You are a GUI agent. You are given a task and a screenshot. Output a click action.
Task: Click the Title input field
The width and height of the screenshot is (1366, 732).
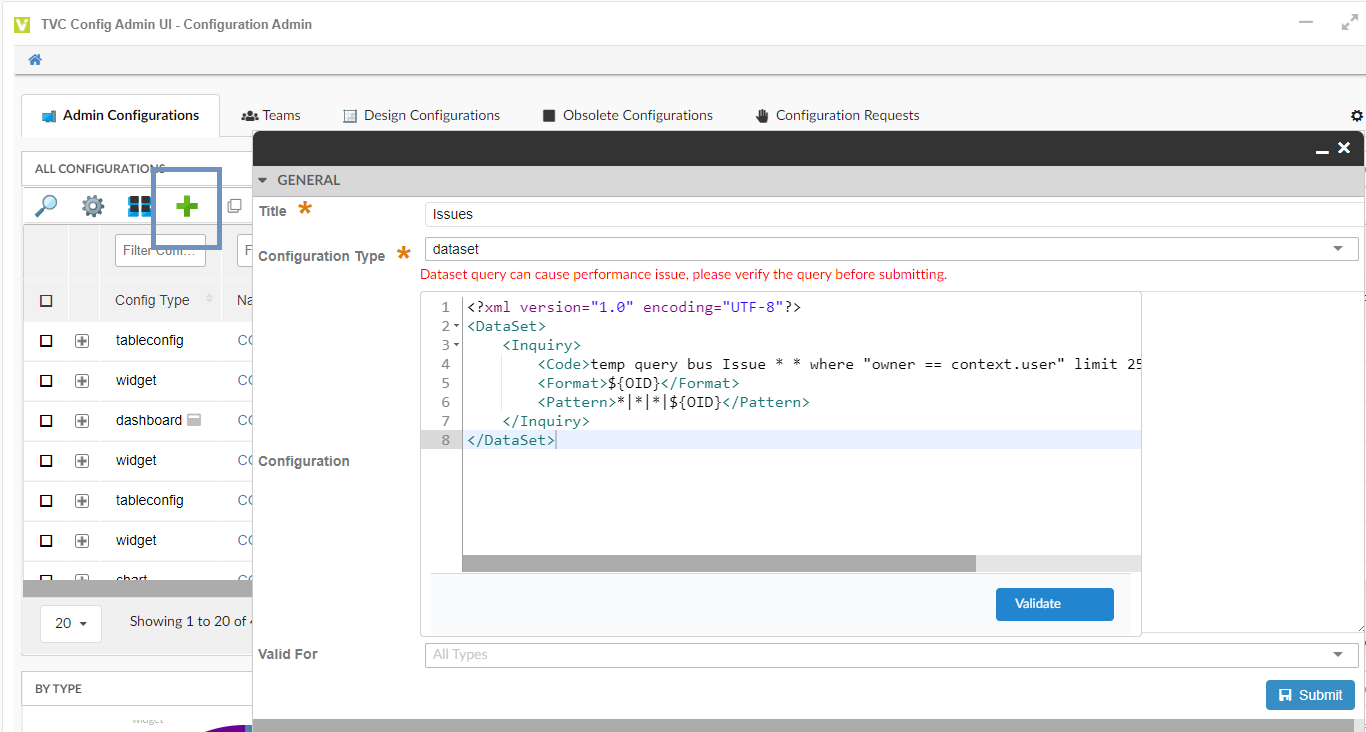click(890, 214)
